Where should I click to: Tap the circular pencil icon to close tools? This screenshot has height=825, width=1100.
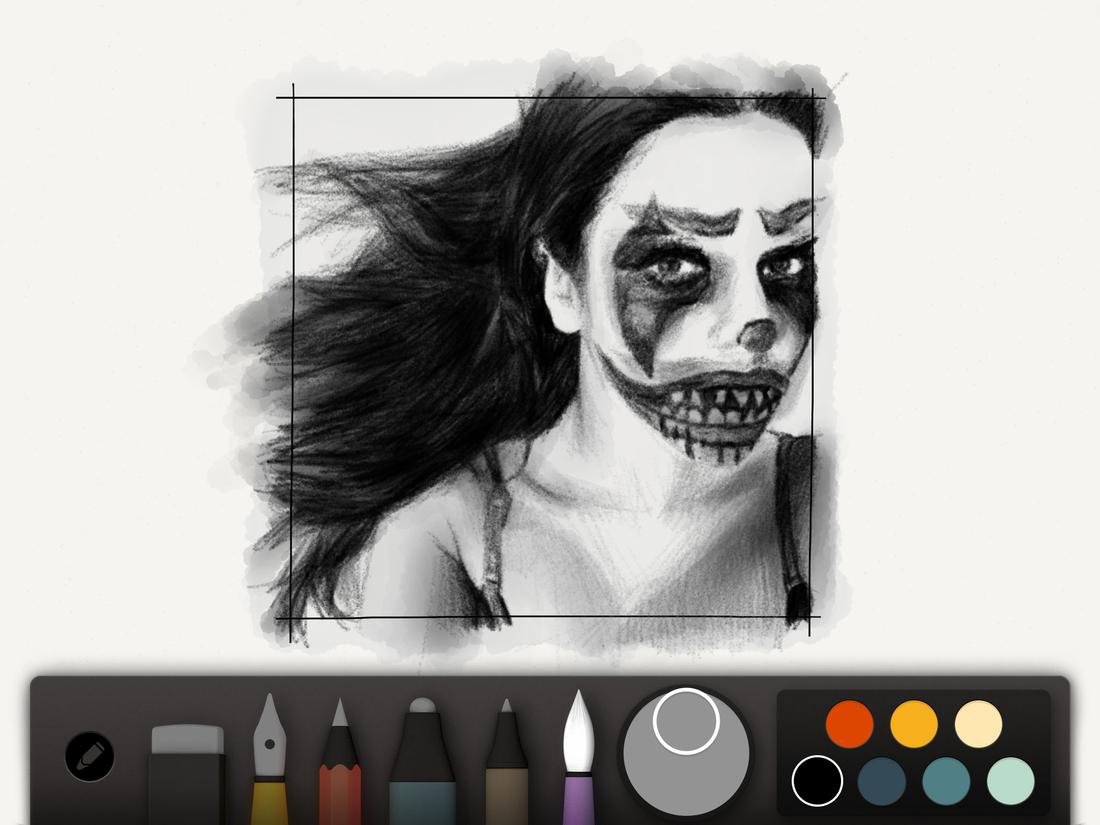coord(88,758)
